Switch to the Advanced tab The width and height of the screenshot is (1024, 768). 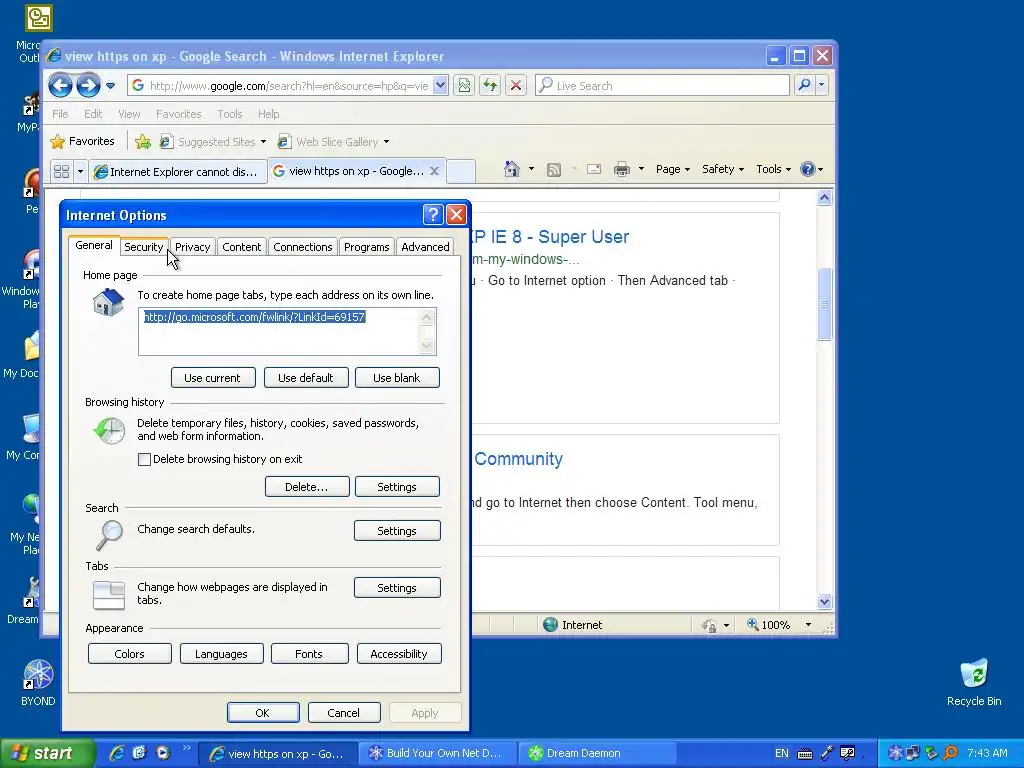click(425, 247)
